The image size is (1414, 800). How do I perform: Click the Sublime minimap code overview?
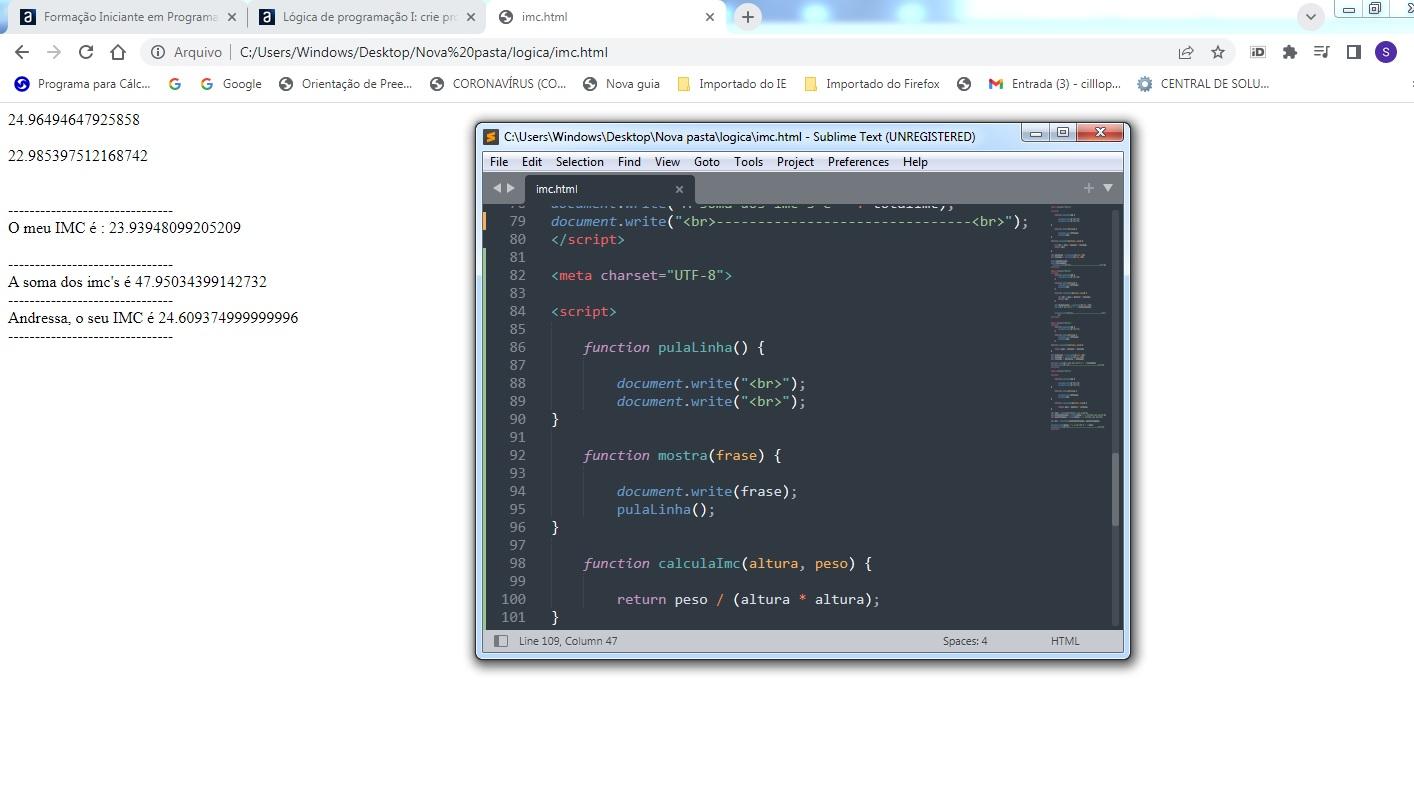point(1078,318)
